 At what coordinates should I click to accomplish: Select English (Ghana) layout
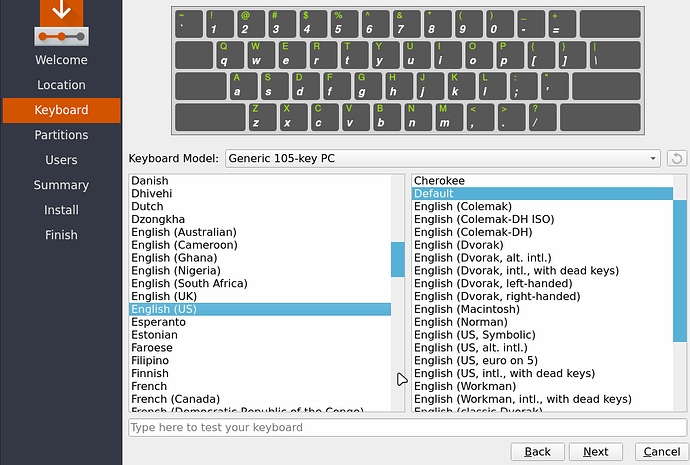(260, 258)
